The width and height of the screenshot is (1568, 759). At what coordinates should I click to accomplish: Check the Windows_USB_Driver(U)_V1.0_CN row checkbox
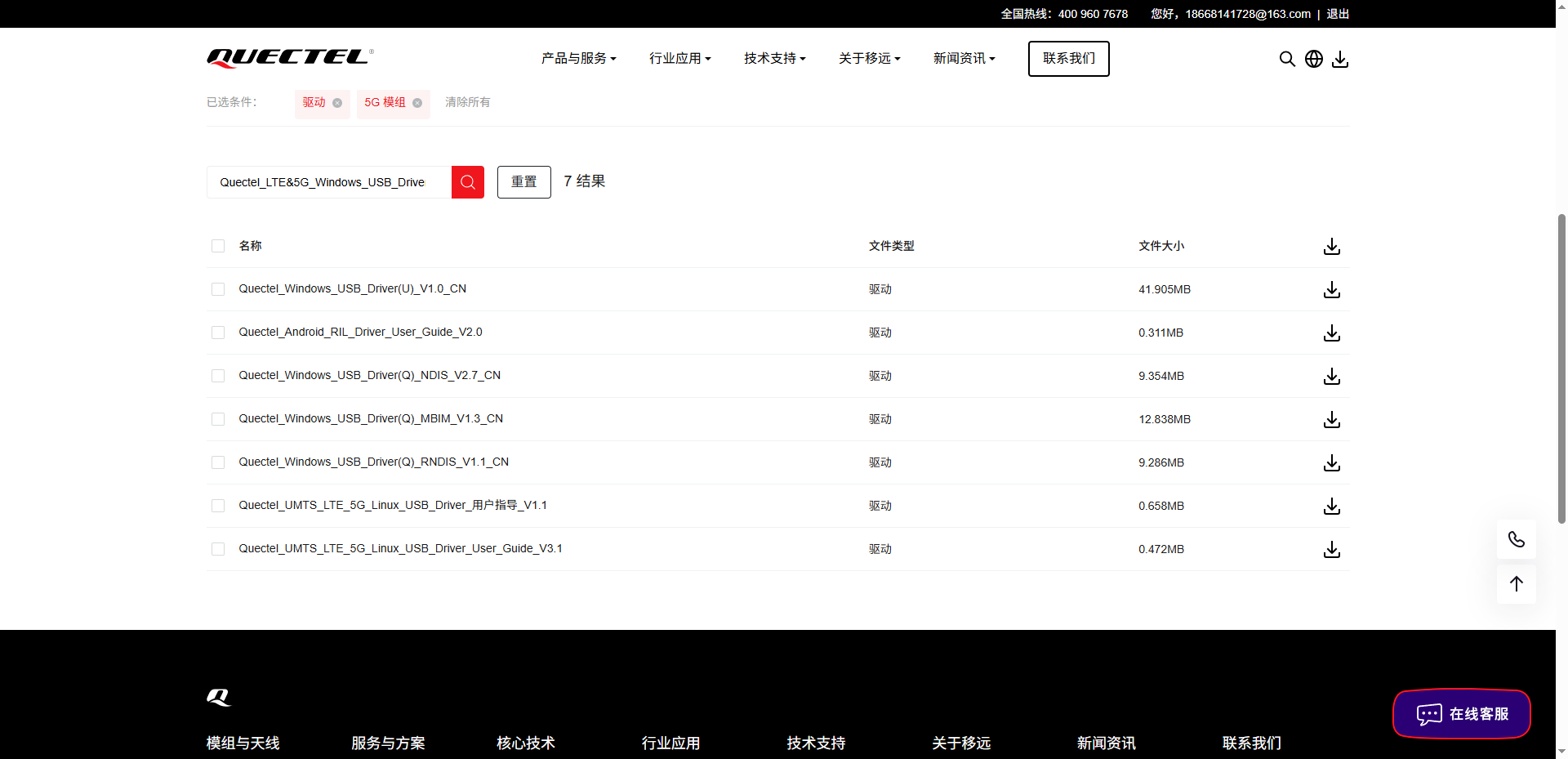pos(218,289)
